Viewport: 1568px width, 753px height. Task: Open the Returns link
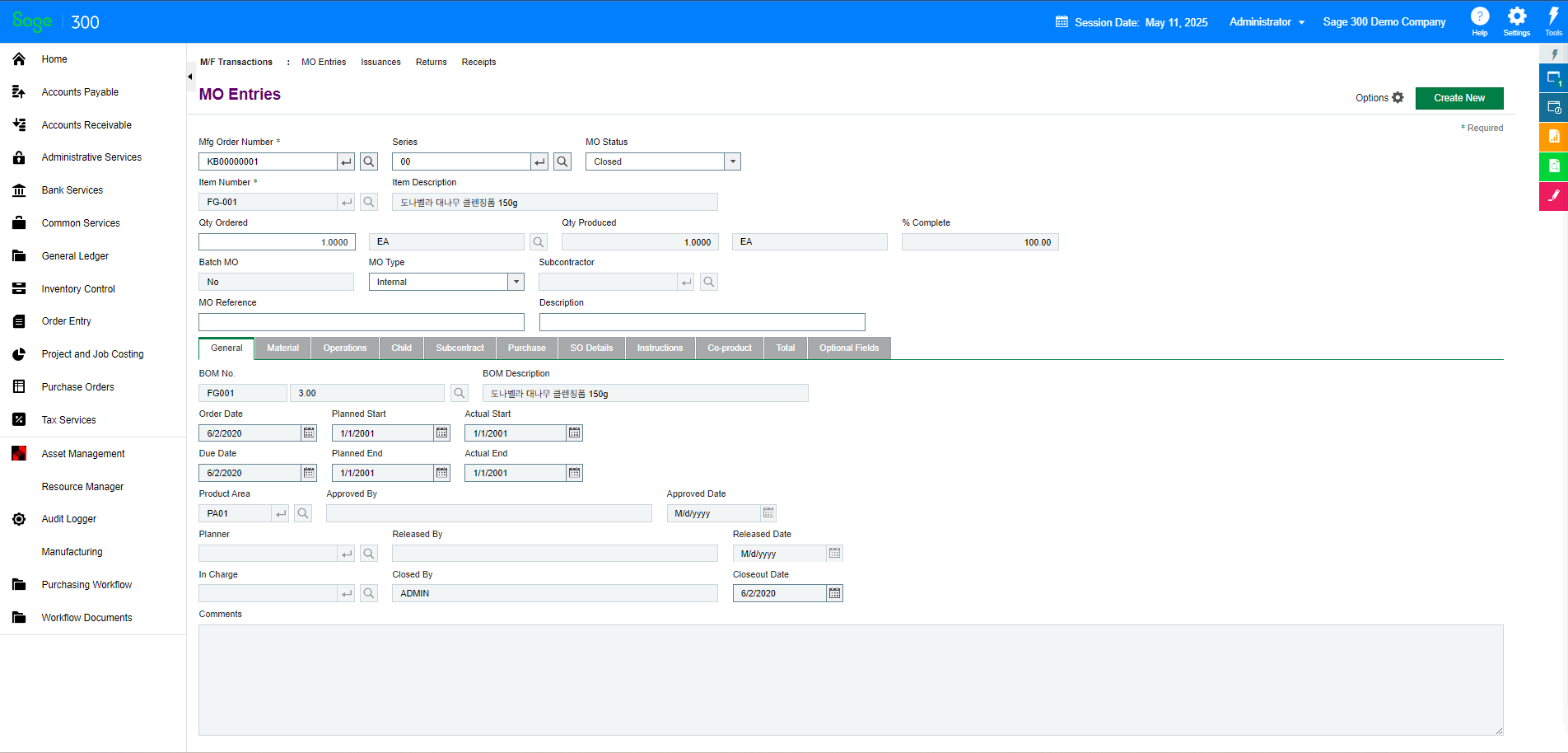pyautogui.click(x=431, y=62)
